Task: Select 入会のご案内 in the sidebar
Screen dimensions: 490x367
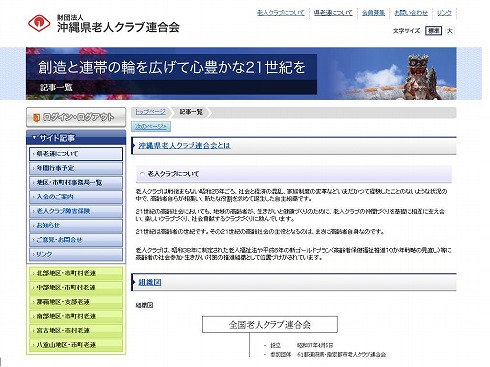Action: point(76,197)
